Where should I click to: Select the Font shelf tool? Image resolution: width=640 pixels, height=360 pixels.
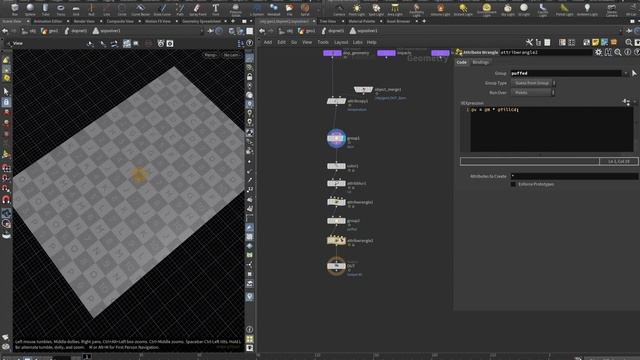[216, 9]
